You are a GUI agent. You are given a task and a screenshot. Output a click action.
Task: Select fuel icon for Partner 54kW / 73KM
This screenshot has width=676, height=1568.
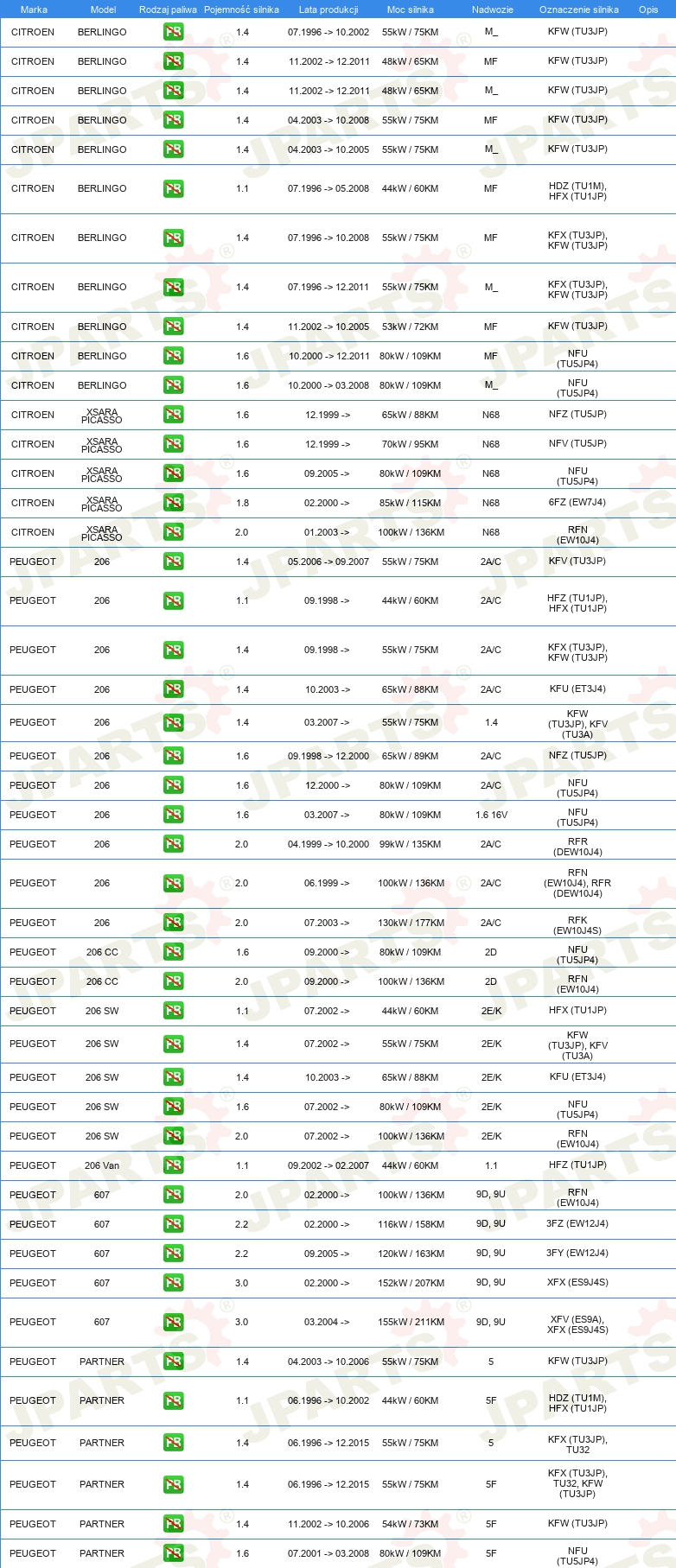[x=173, y=1524]
